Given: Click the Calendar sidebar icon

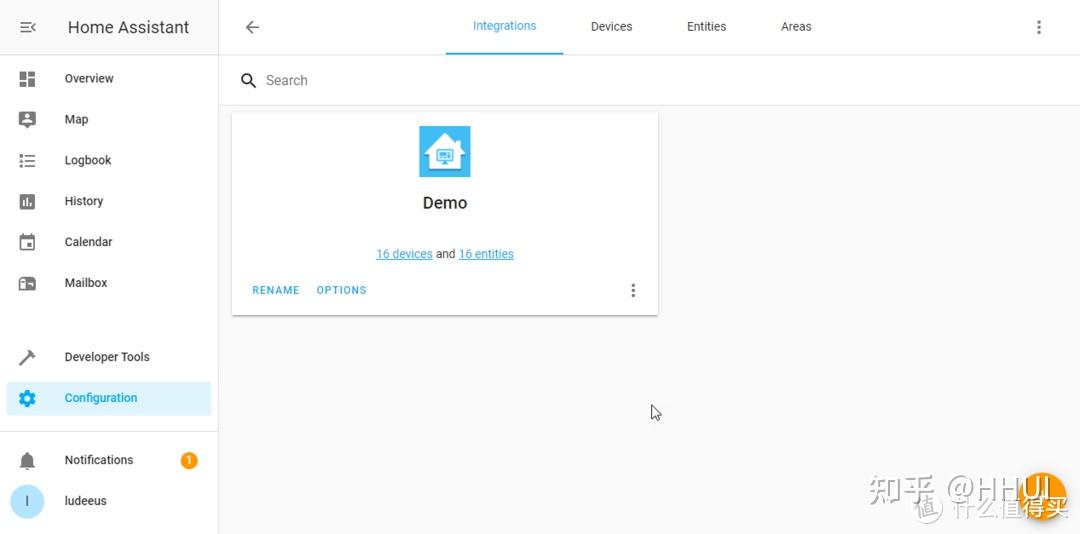Looking at the screenshot, I should (27, 242).
